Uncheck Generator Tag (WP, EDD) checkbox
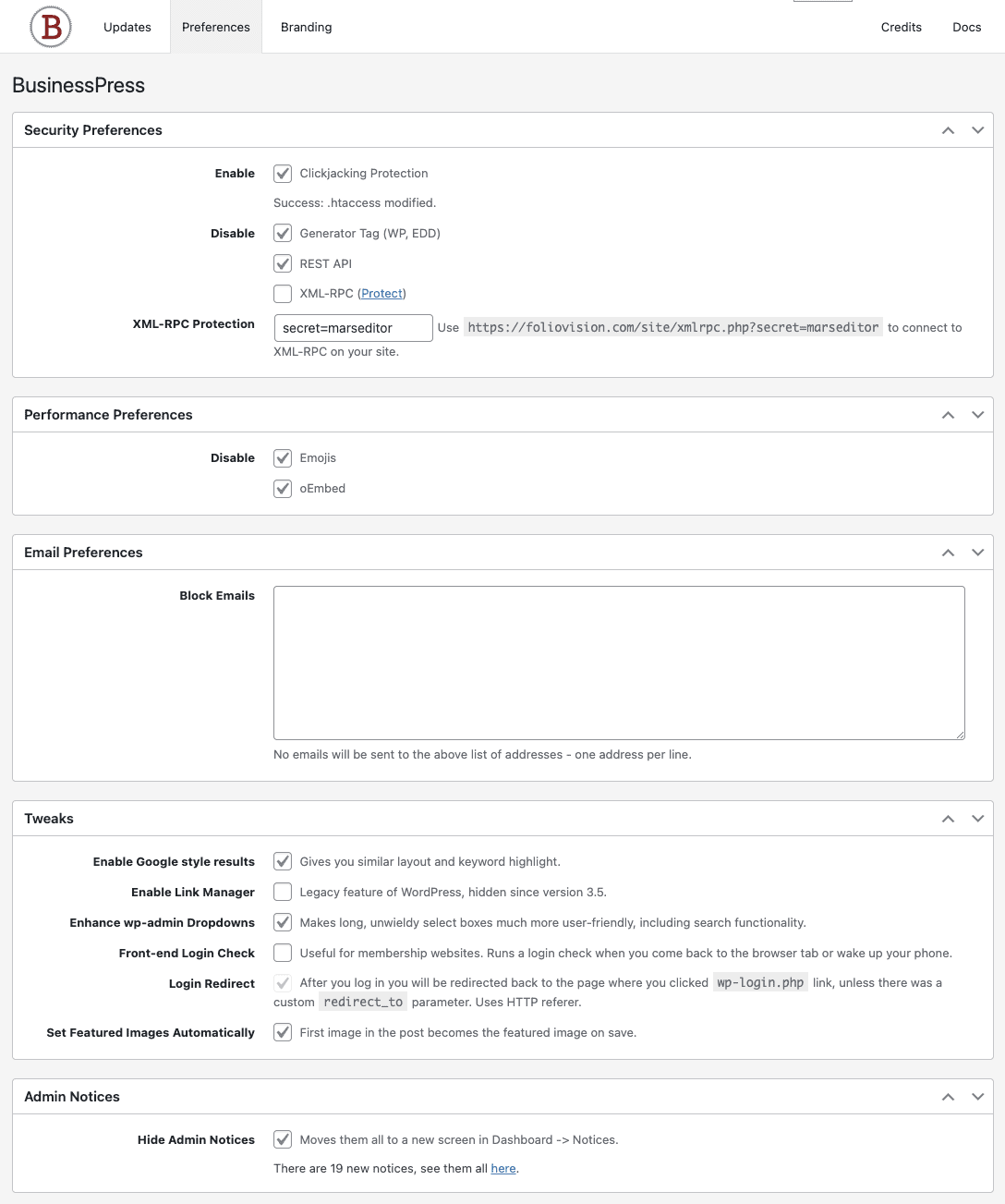1005x1204 pixels. click(283, 234)
